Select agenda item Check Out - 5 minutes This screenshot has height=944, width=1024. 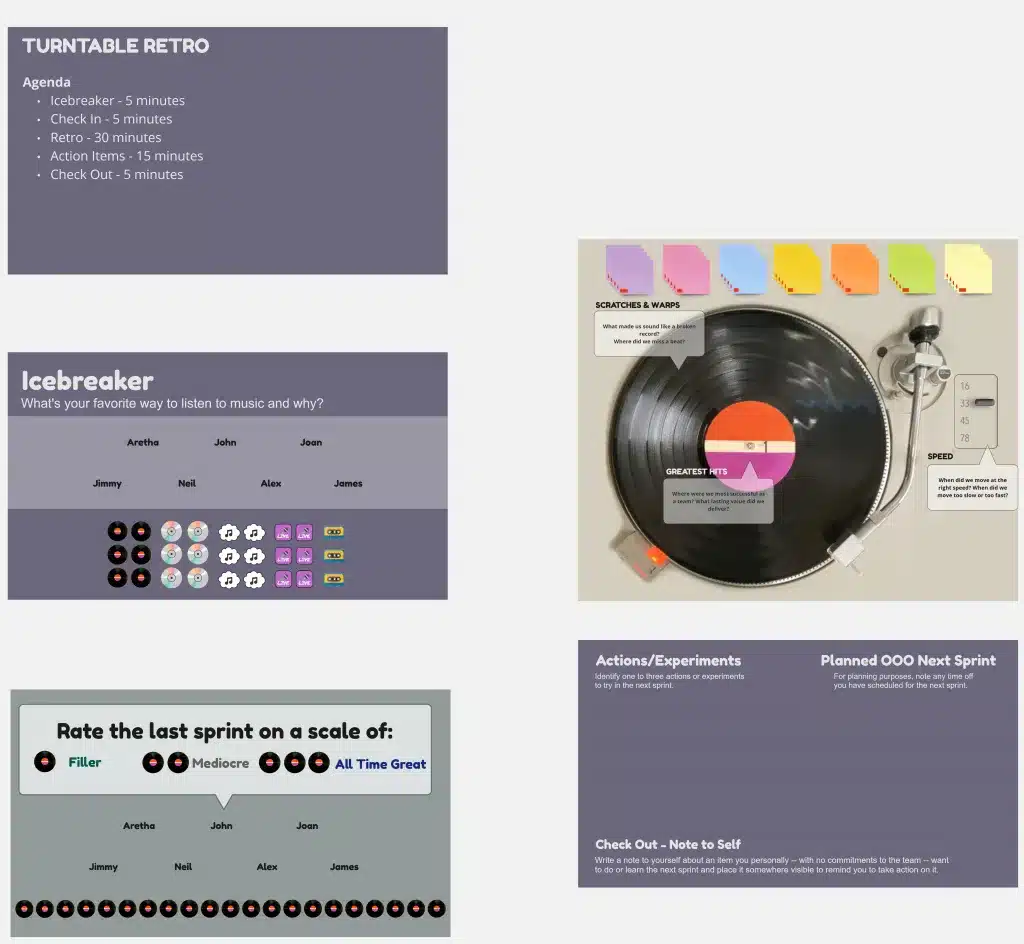[117, 174]
